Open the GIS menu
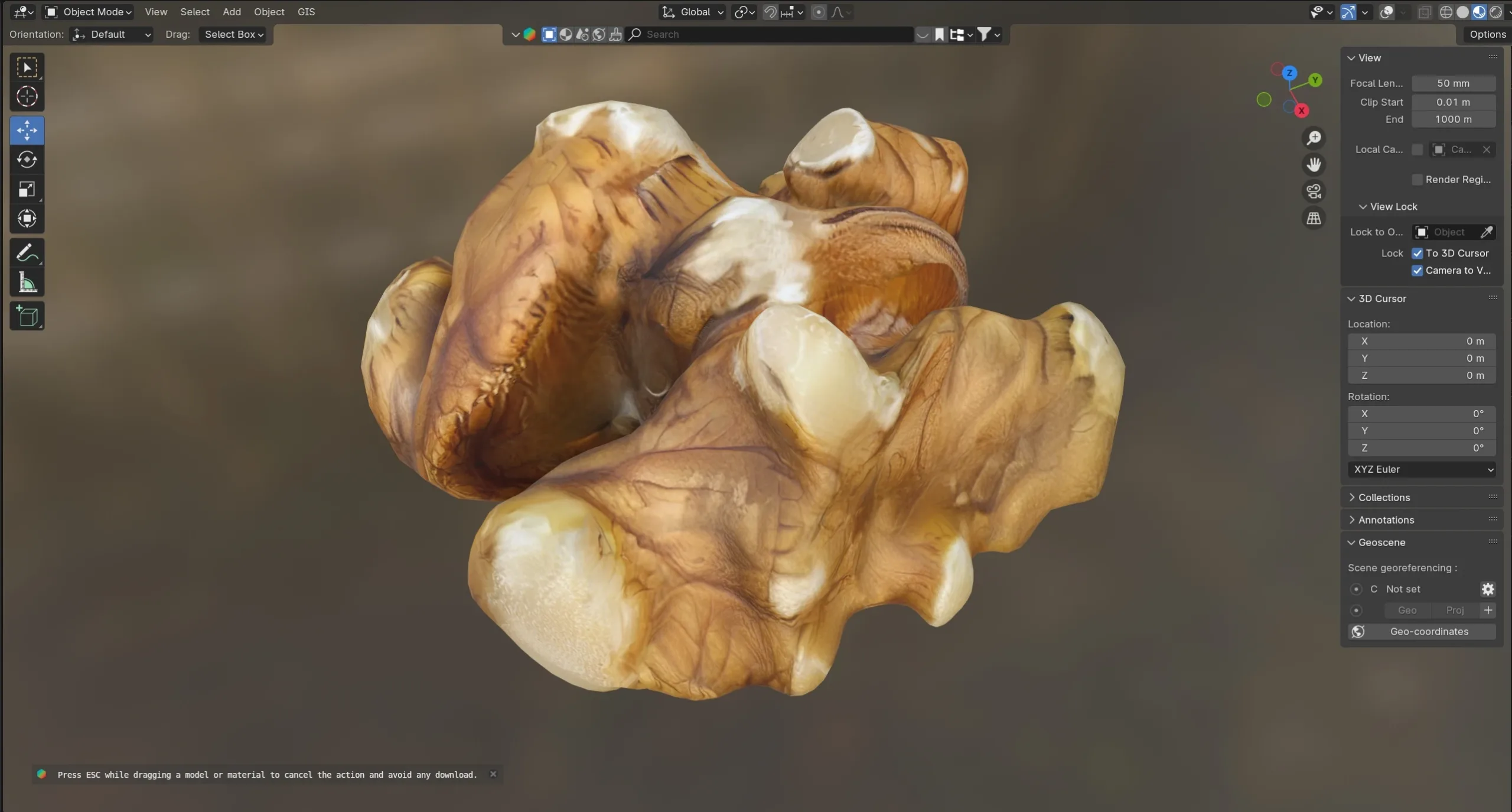The image size is (1512, 812). [306, 12]
